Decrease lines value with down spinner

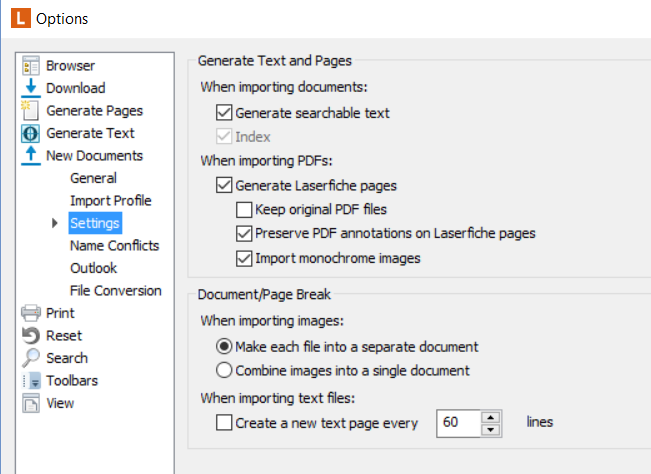(x=491, y=430)
